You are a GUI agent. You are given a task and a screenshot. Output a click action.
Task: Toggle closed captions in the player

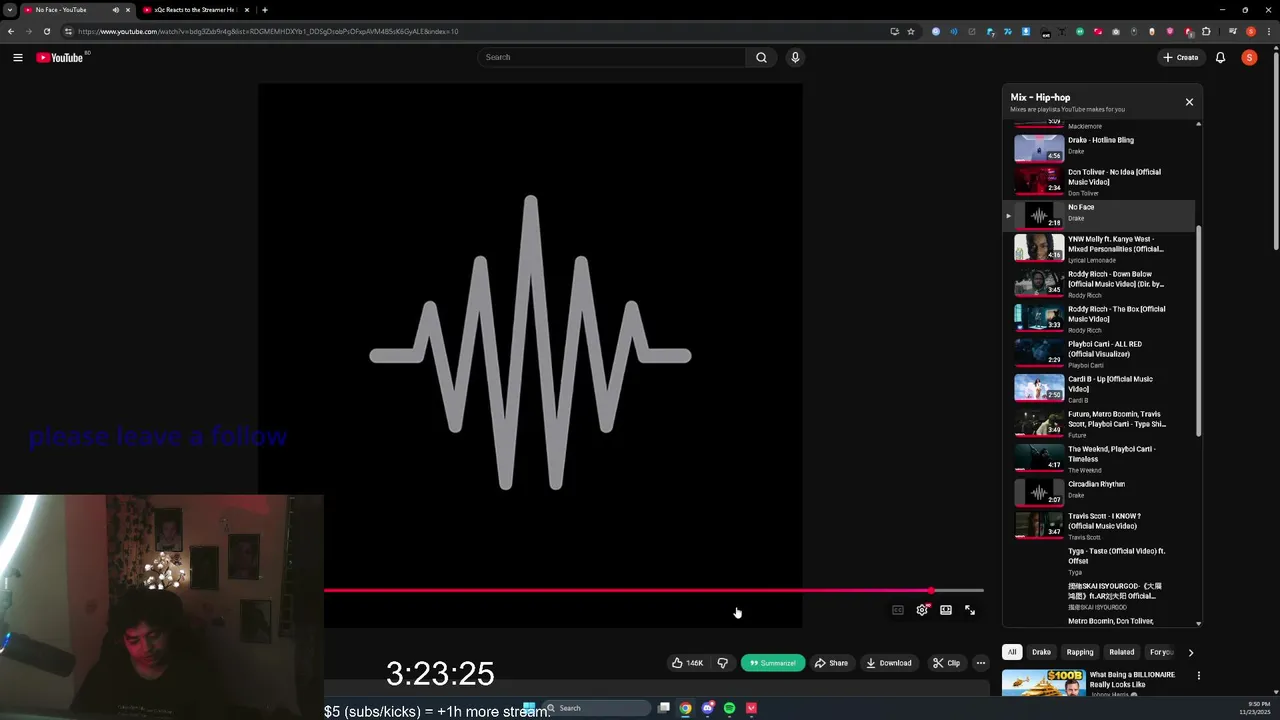click(898, 610)
